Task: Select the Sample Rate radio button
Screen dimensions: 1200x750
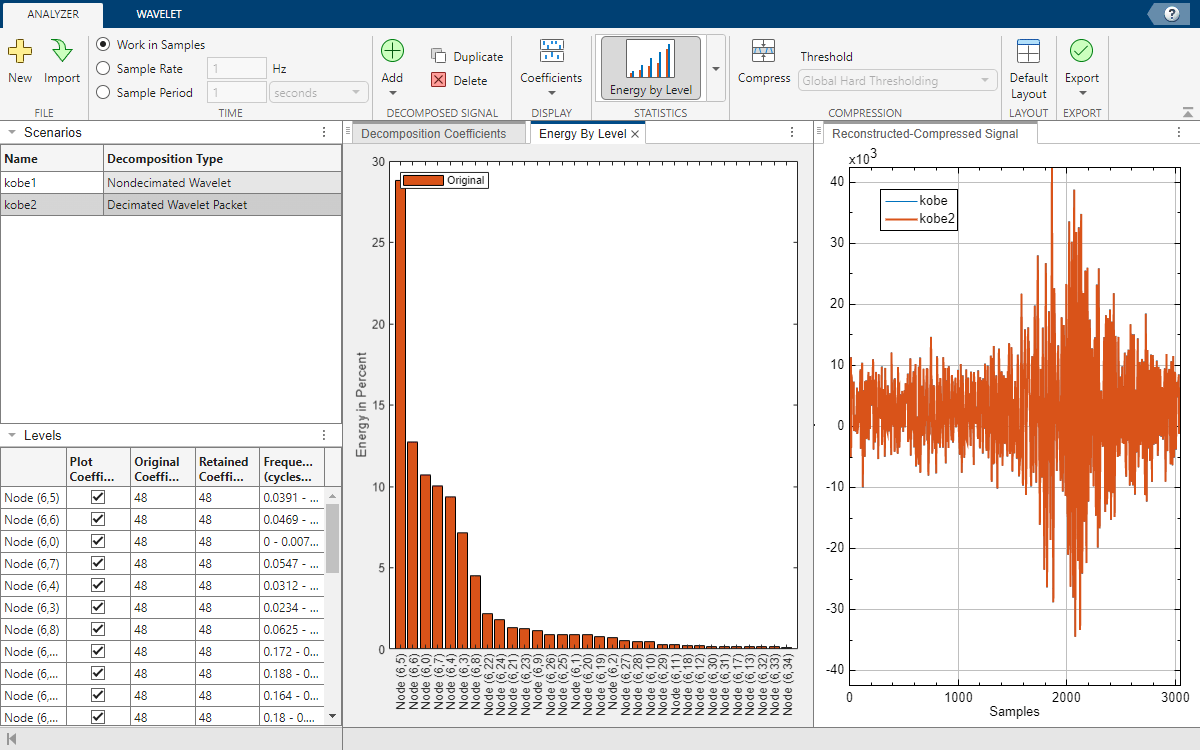Action: [103, 69]
